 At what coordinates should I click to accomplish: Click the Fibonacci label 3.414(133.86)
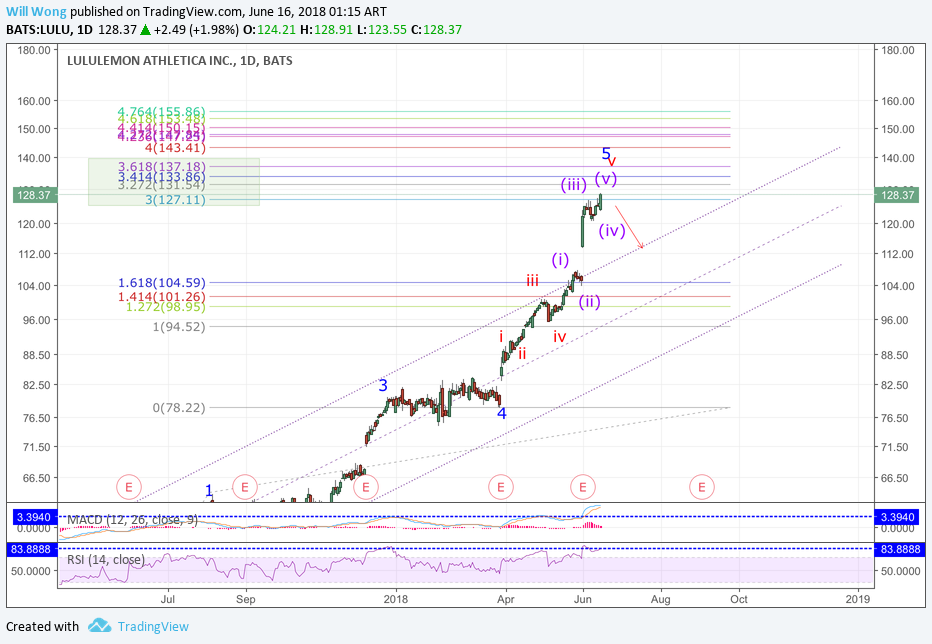coord(161,177)
